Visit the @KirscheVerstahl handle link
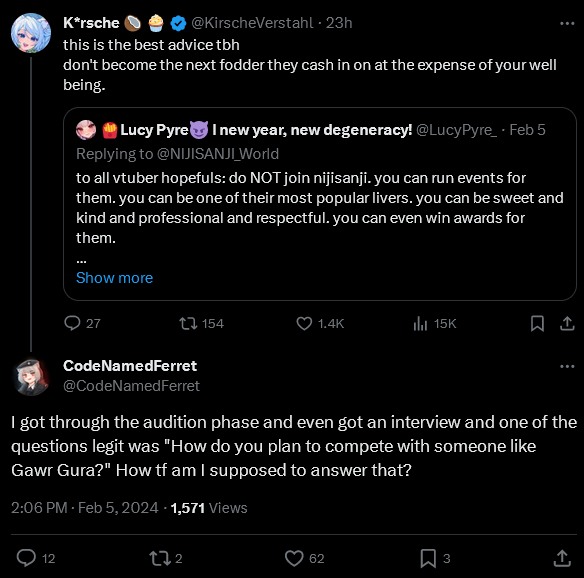 [252, 23]
